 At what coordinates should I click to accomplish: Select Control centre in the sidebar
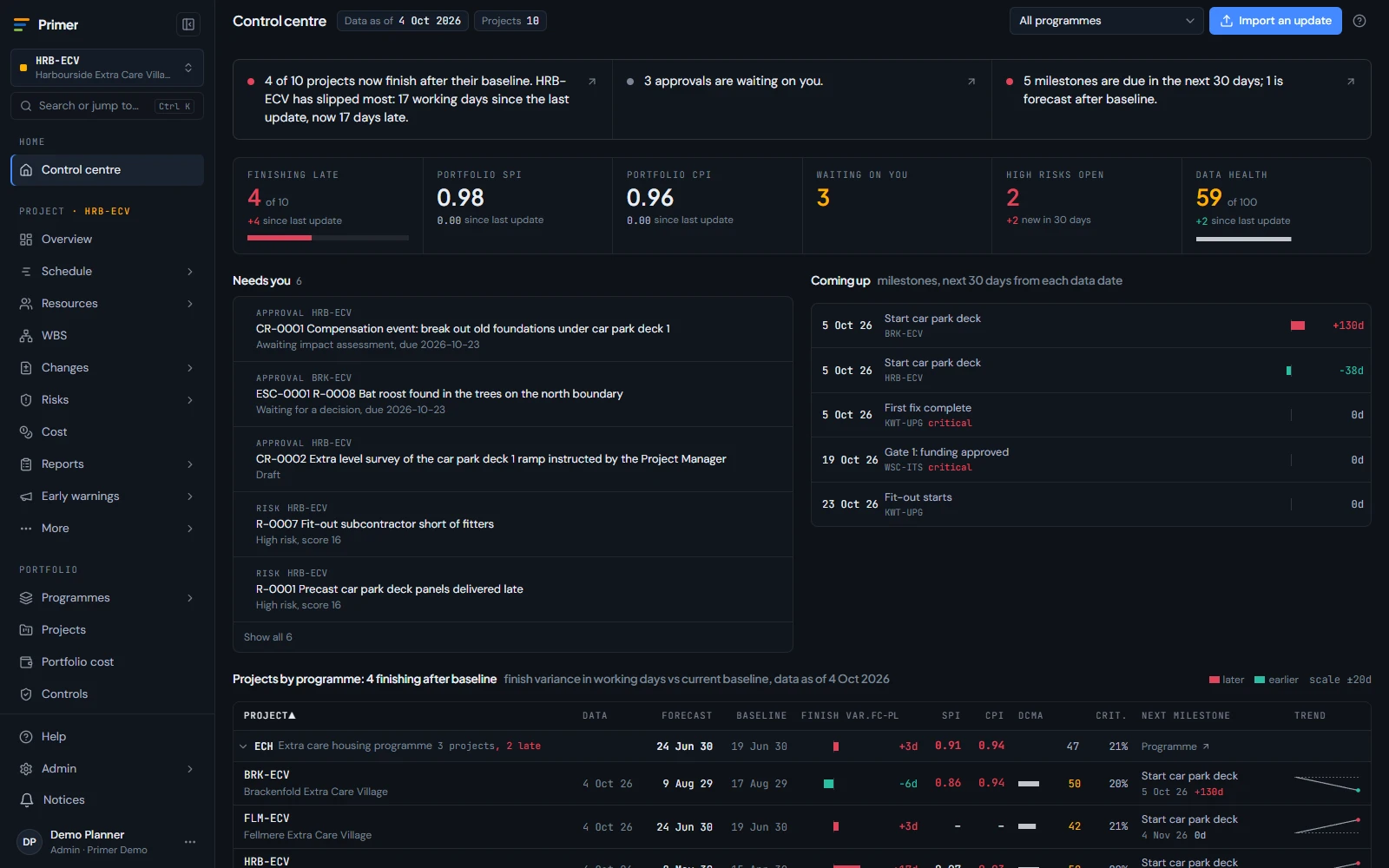107,170
